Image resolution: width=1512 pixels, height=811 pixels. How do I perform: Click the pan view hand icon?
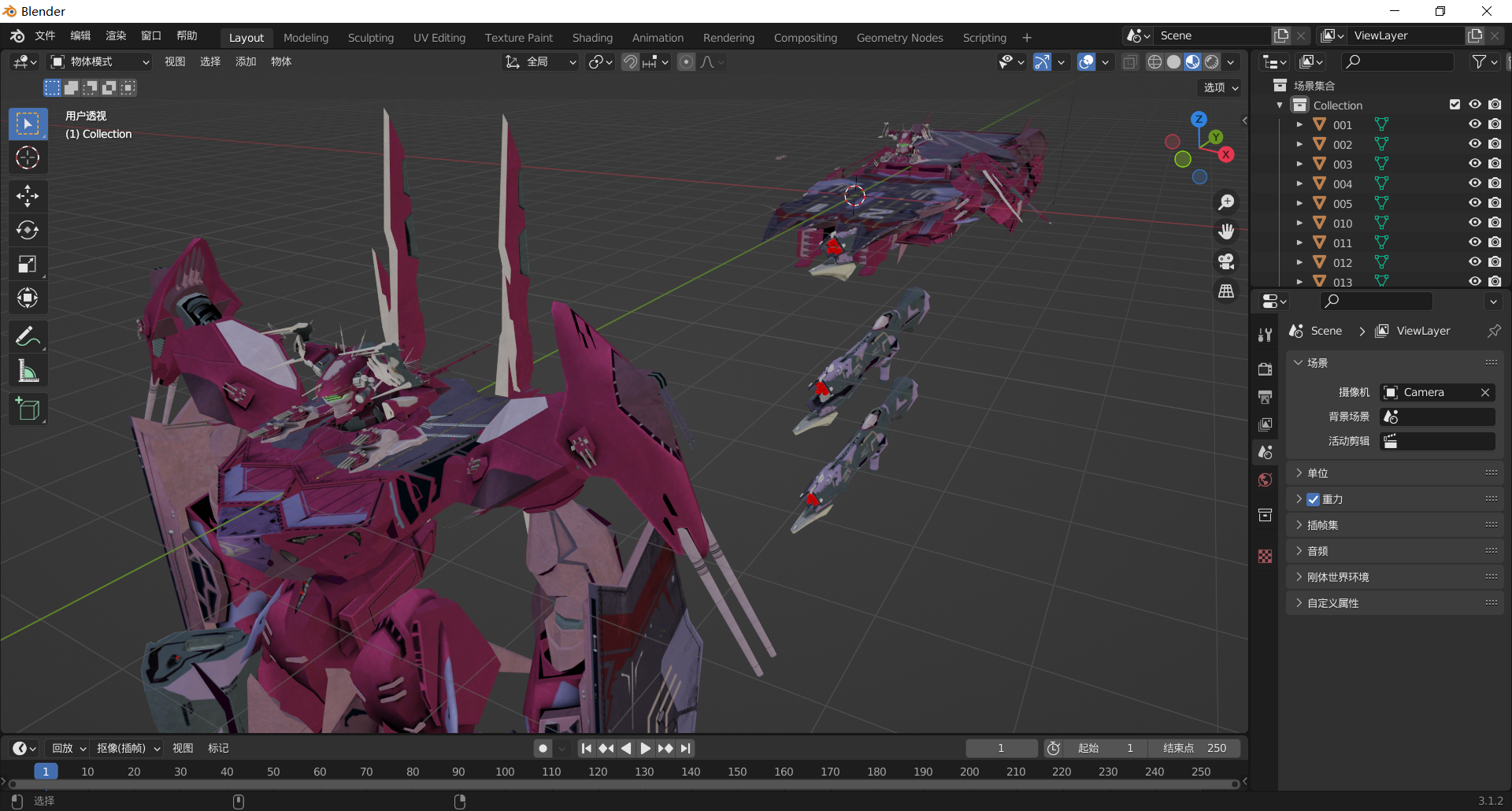click(x=1226, y=231)
